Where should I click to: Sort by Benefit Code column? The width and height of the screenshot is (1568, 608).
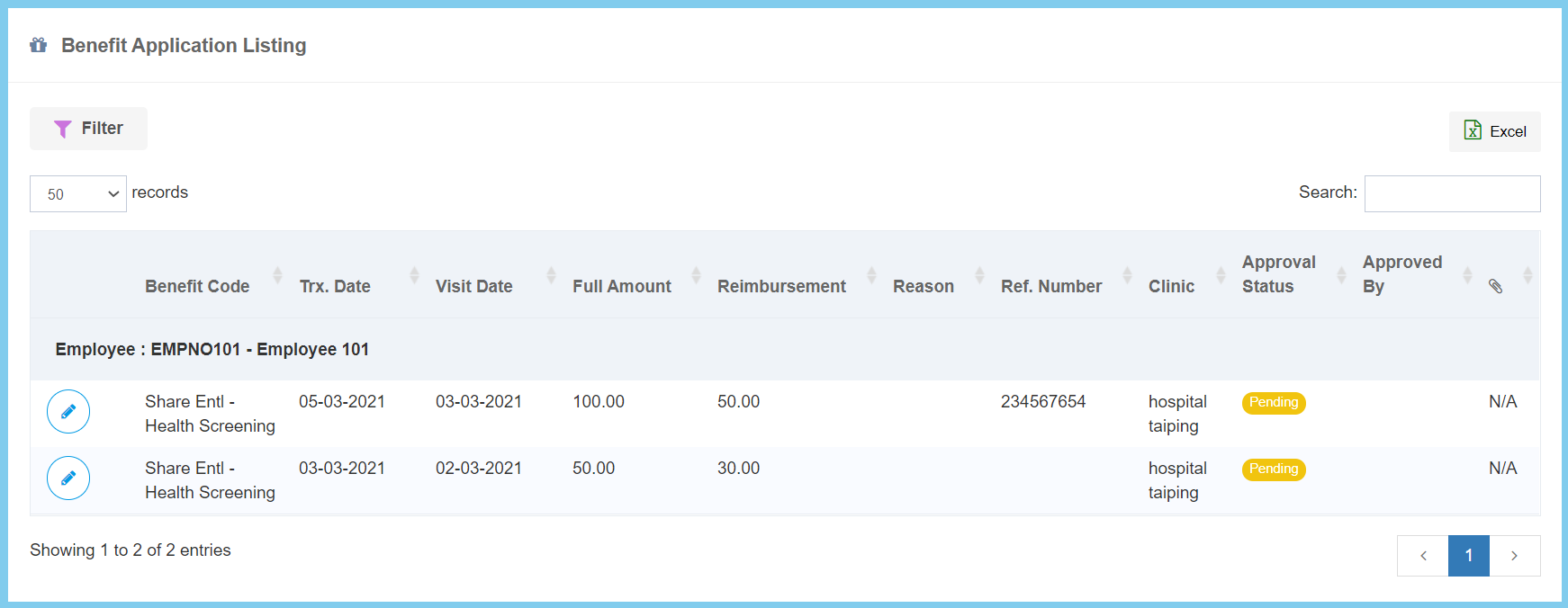coord(197,286)
